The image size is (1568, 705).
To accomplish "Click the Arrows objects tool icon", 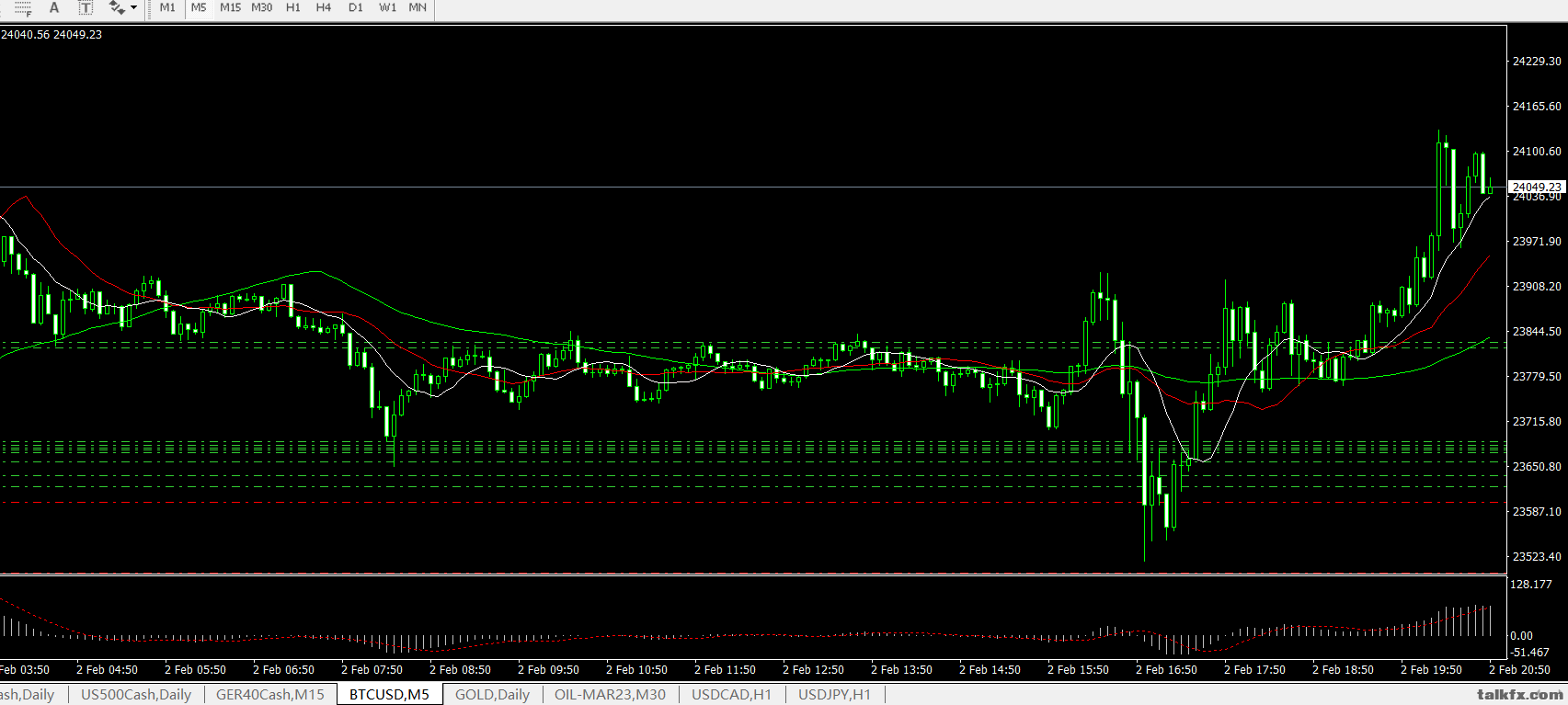I will (117, 7).
